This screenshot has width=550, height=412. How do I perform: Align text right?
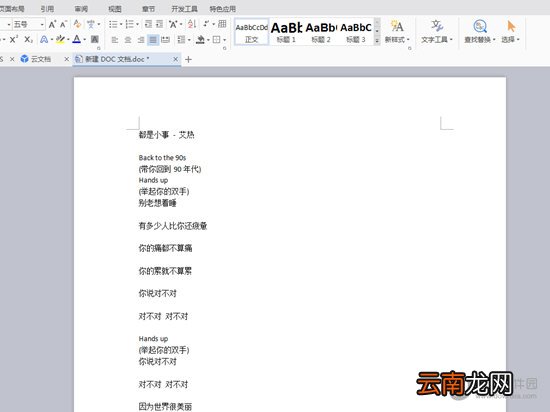coord(141,40)
